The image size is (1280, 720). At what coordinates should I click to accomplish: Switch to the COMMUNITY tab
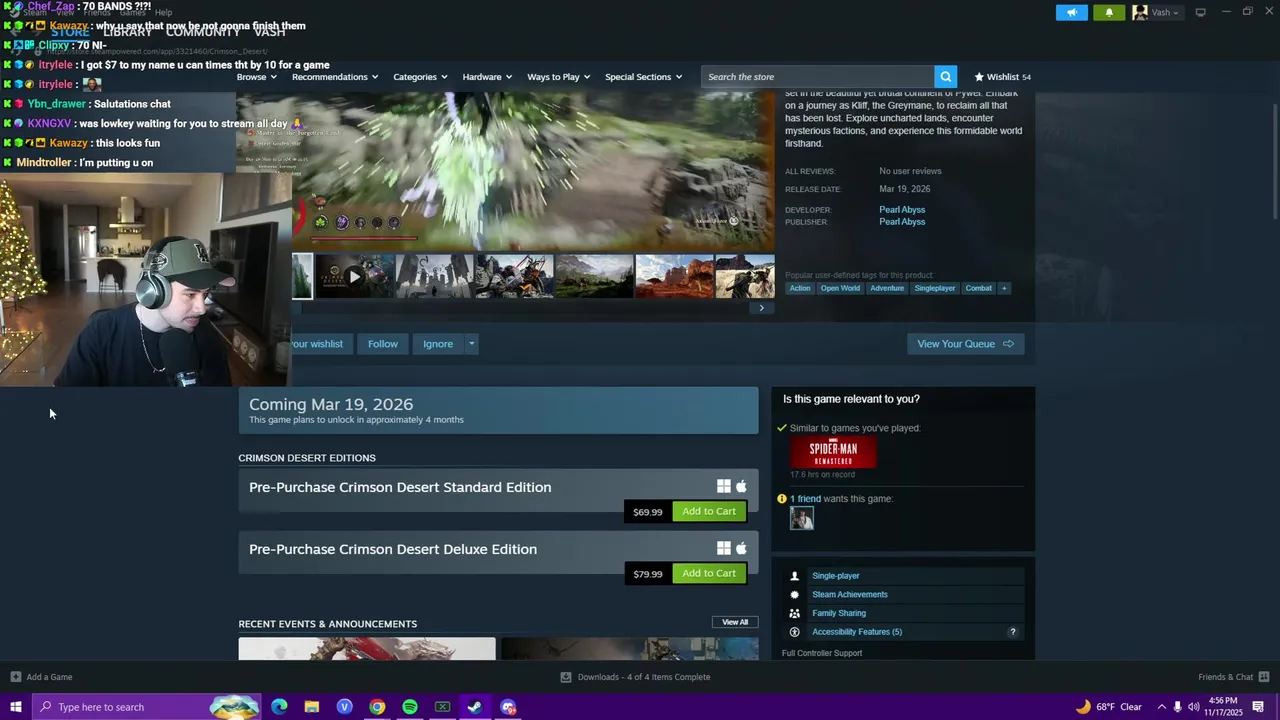click(203, 32)
